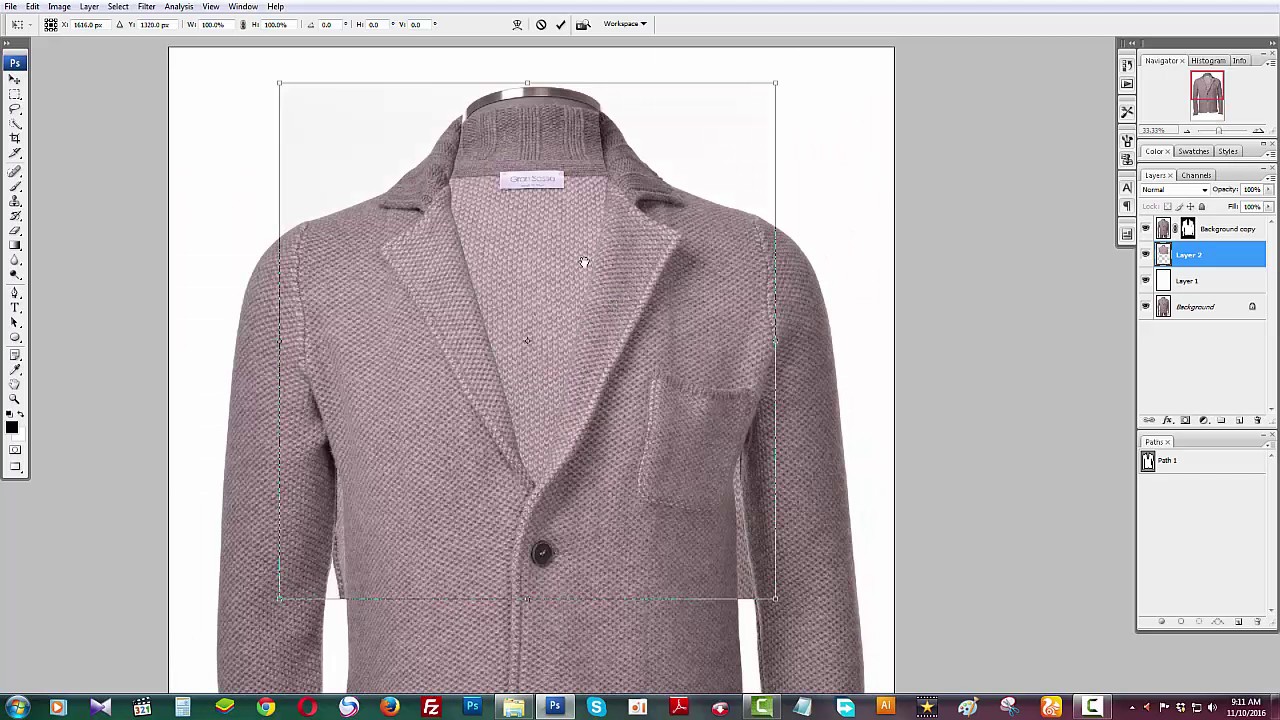Open the Opacity slider arrow
Screen dimensions: 1280x720
click(1268, 190)
